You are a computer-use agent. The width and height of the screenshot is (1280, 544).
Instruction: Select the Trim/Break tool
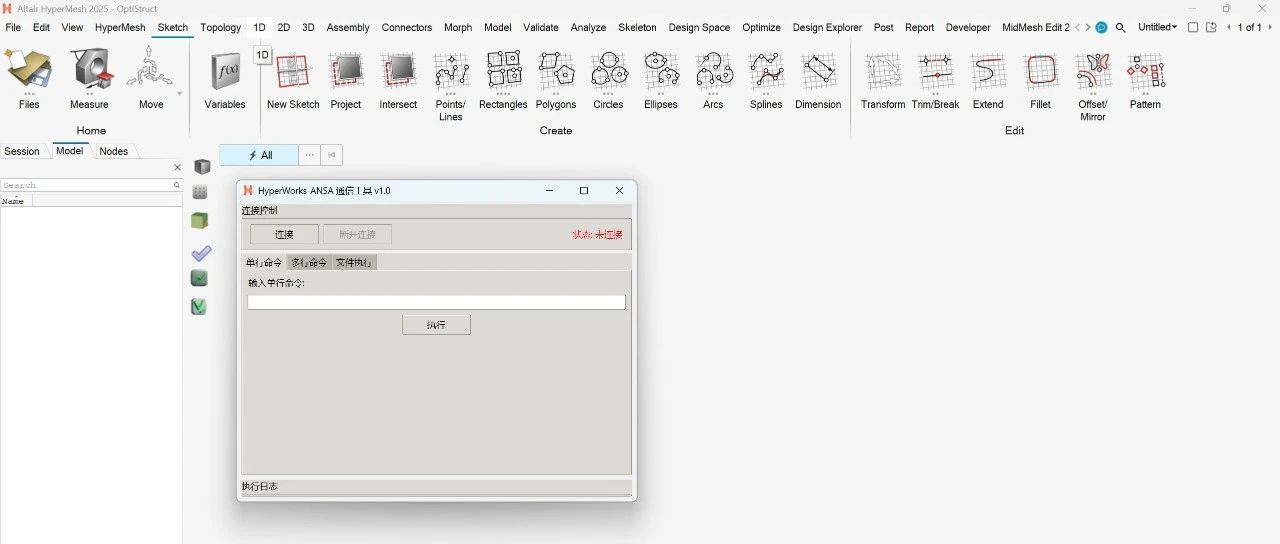point(936,80)
